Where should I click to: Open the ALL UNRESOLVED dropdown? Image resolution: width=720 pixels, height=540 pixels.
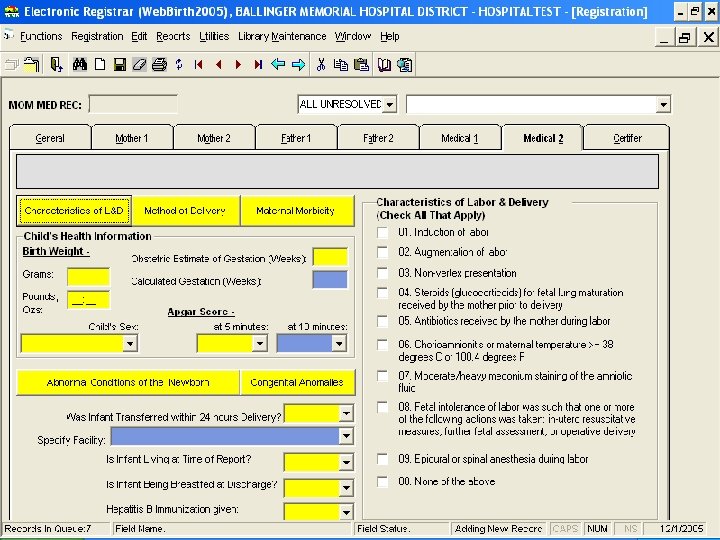(x=389, y=105)
